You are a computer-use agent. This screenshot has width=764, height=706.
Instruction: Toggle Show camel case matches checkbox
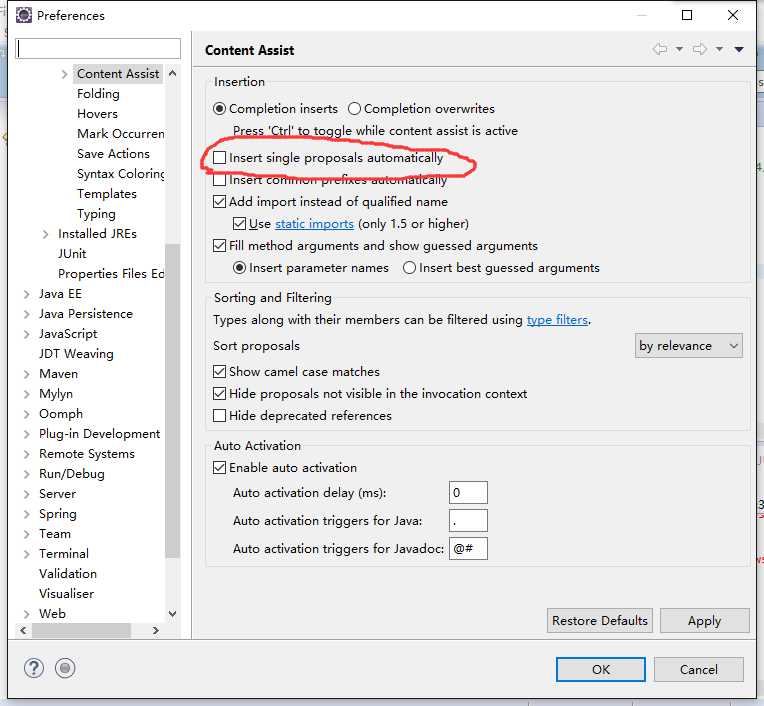coord(220,371)
